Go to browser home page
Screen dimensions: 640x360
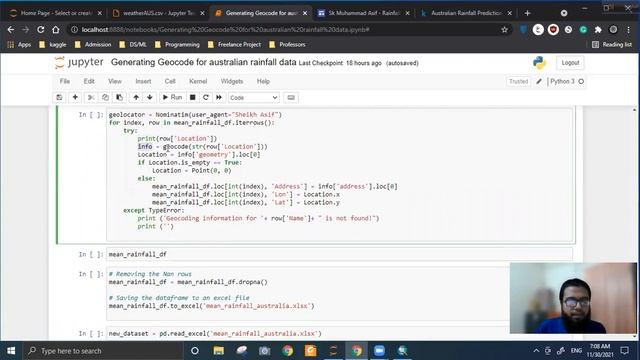[56, 30]
